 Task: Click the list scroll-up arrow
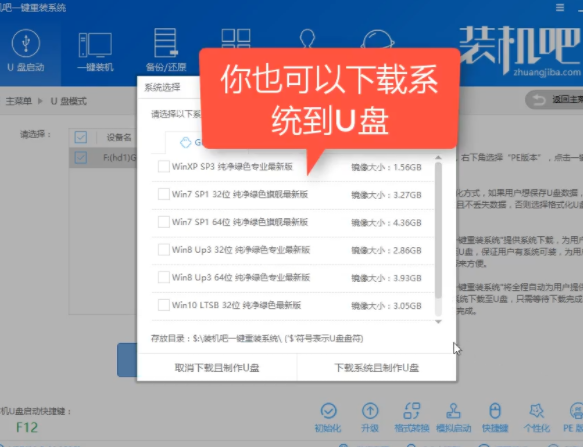coord(438,158)
